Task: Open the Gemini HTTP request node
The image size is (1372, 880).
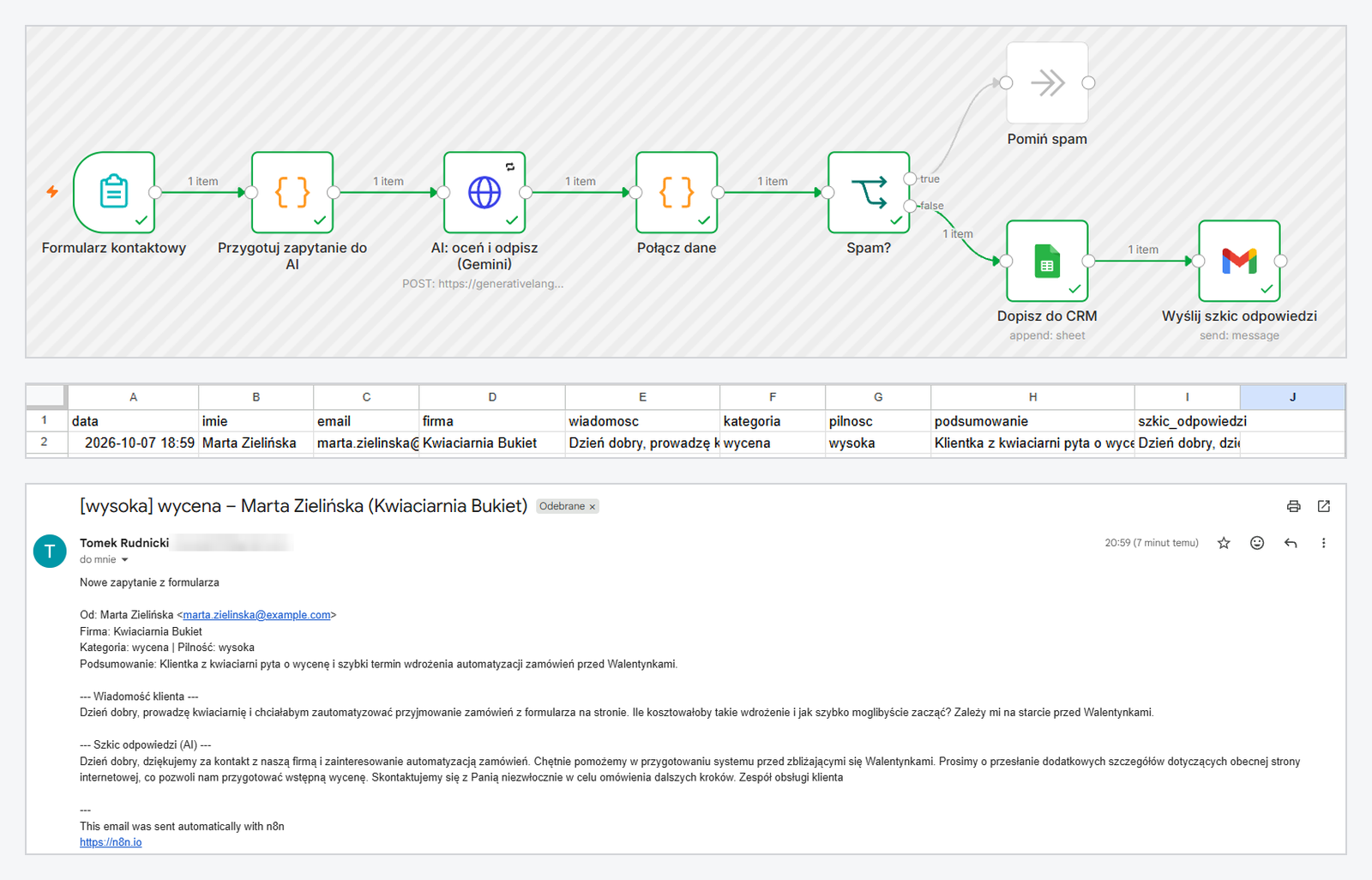Action: 484,192
